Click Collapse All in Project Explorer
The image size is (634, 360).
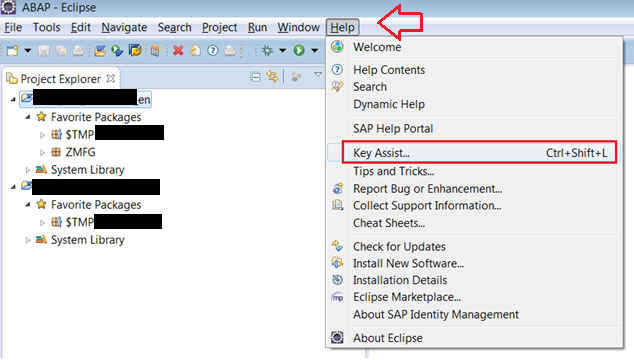[256, 76]
